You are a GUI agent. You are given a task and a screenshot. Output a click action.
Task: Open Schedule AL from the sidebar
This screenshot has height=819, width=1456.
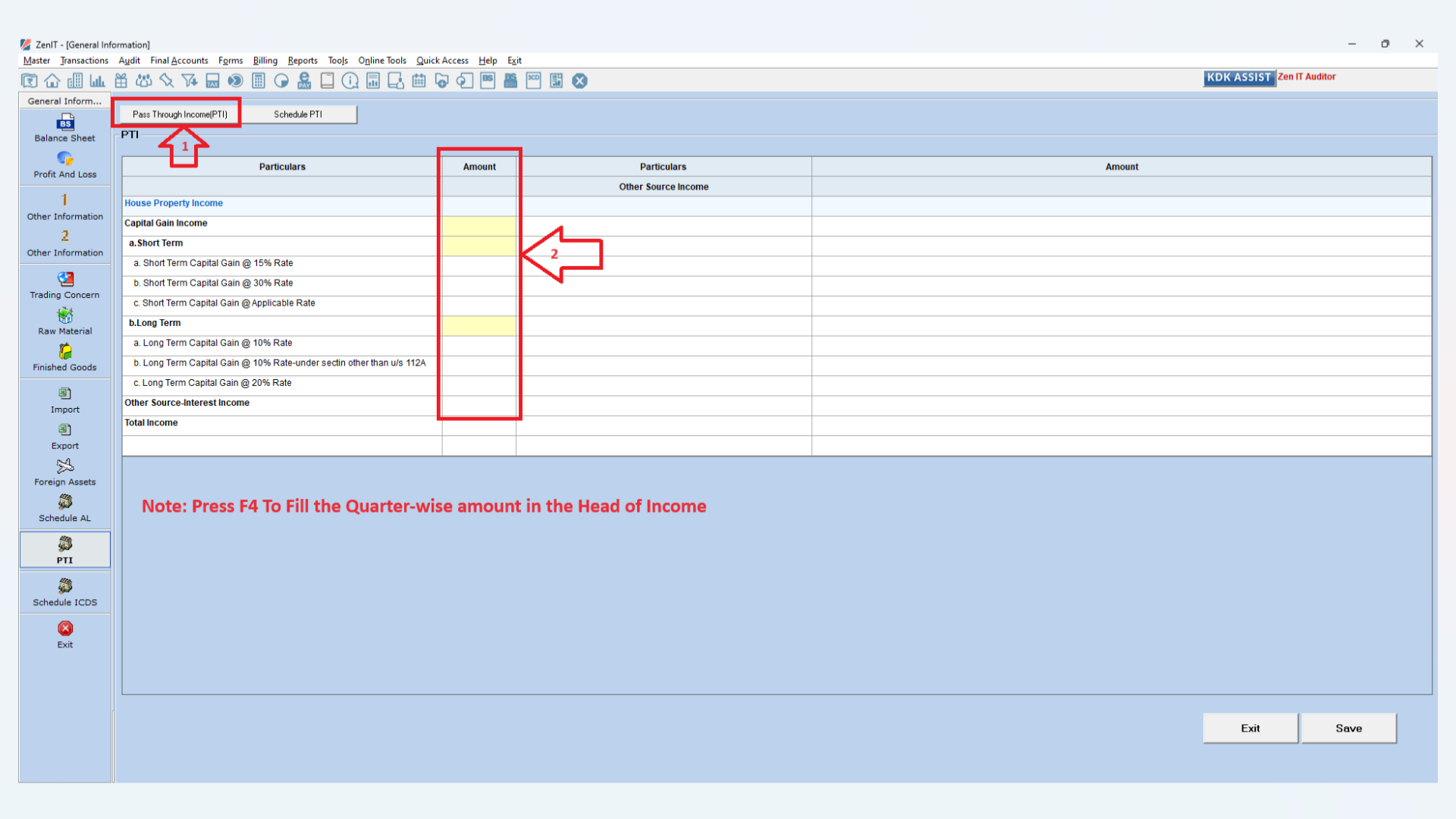click(65, 510)
